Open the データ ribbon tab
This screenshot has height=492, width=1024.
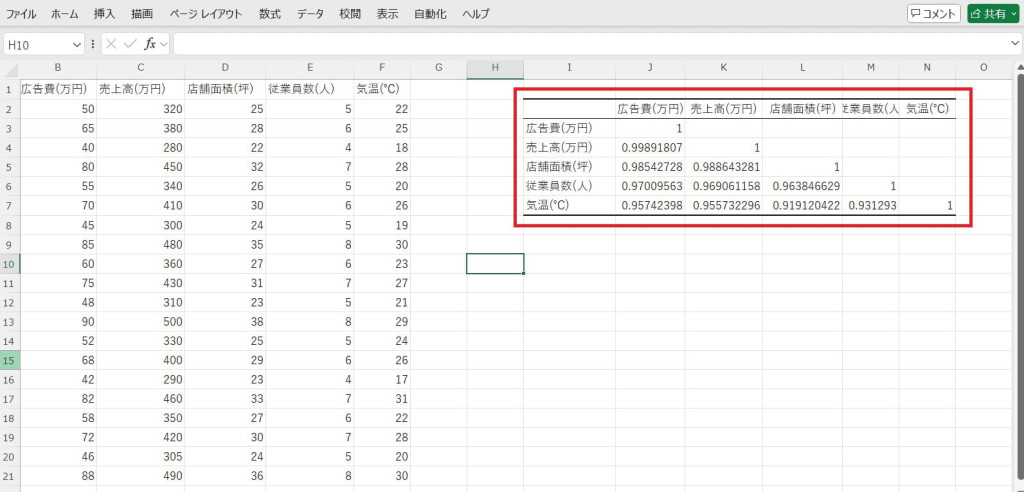click(x=310, y=14)
